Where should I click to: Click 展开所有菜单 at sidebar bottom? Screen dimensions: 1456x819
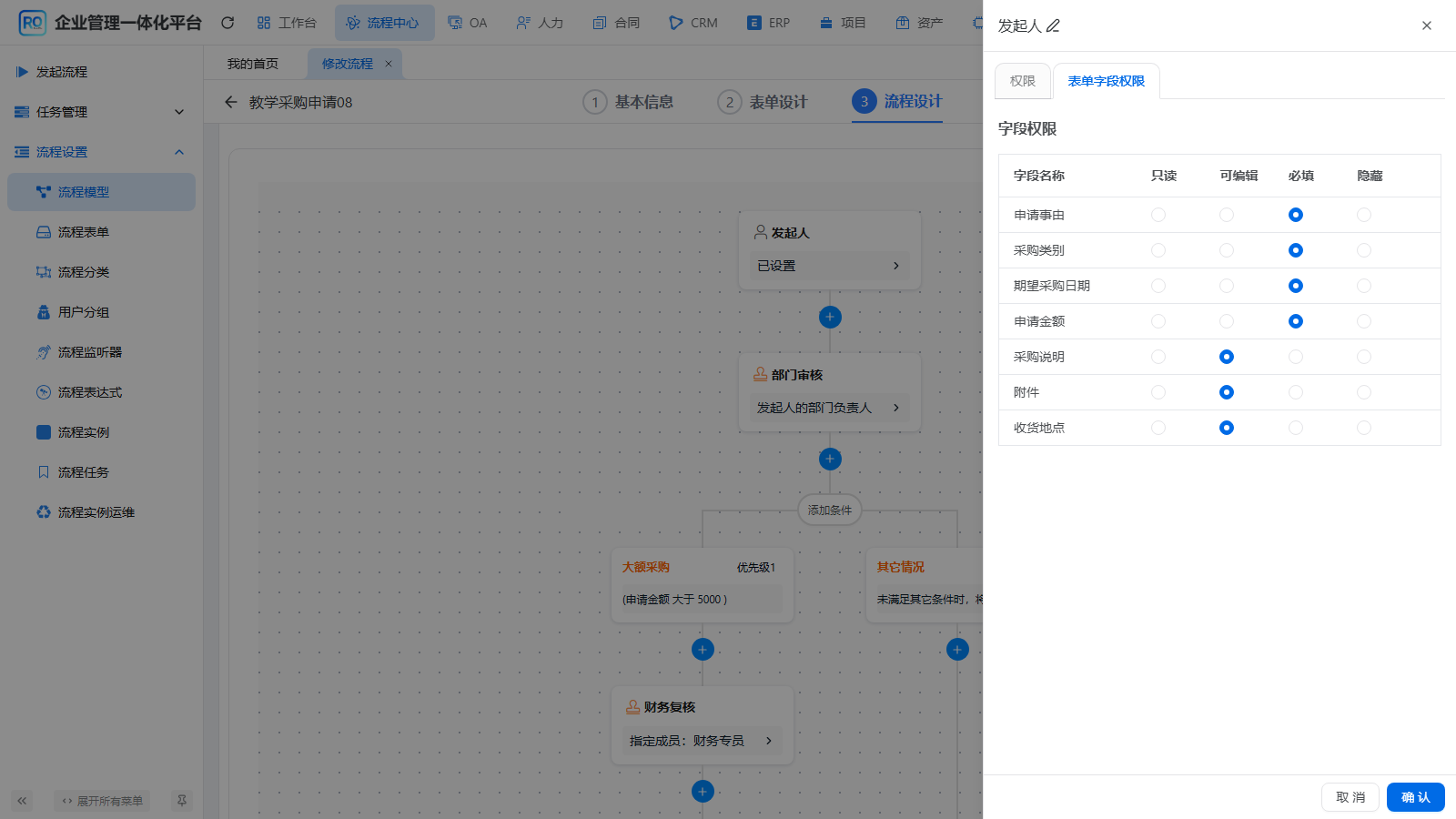point(102,801)
